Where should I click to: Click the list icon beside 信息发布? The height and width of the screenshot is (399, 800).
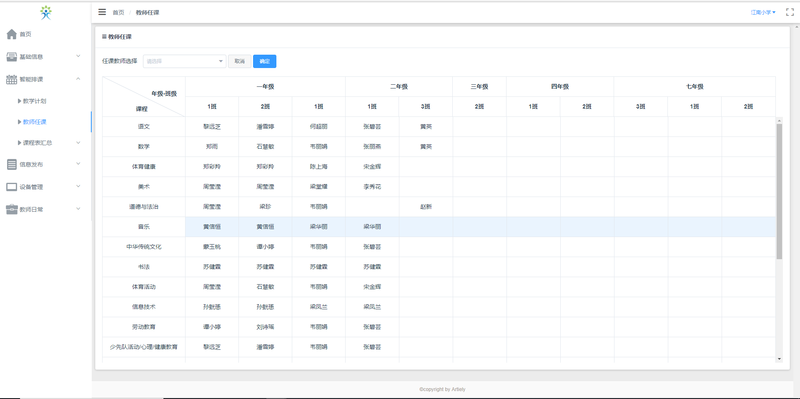[12, 164]
